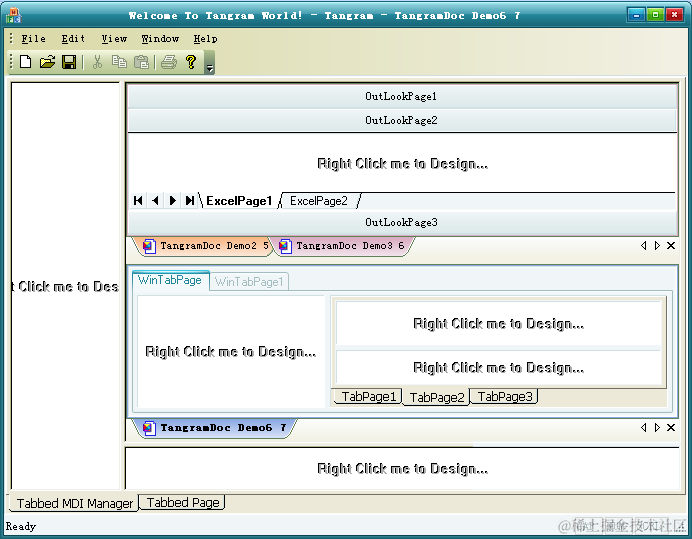
Task: Select the ExcelPage1 tab
Action: (239, 201)
